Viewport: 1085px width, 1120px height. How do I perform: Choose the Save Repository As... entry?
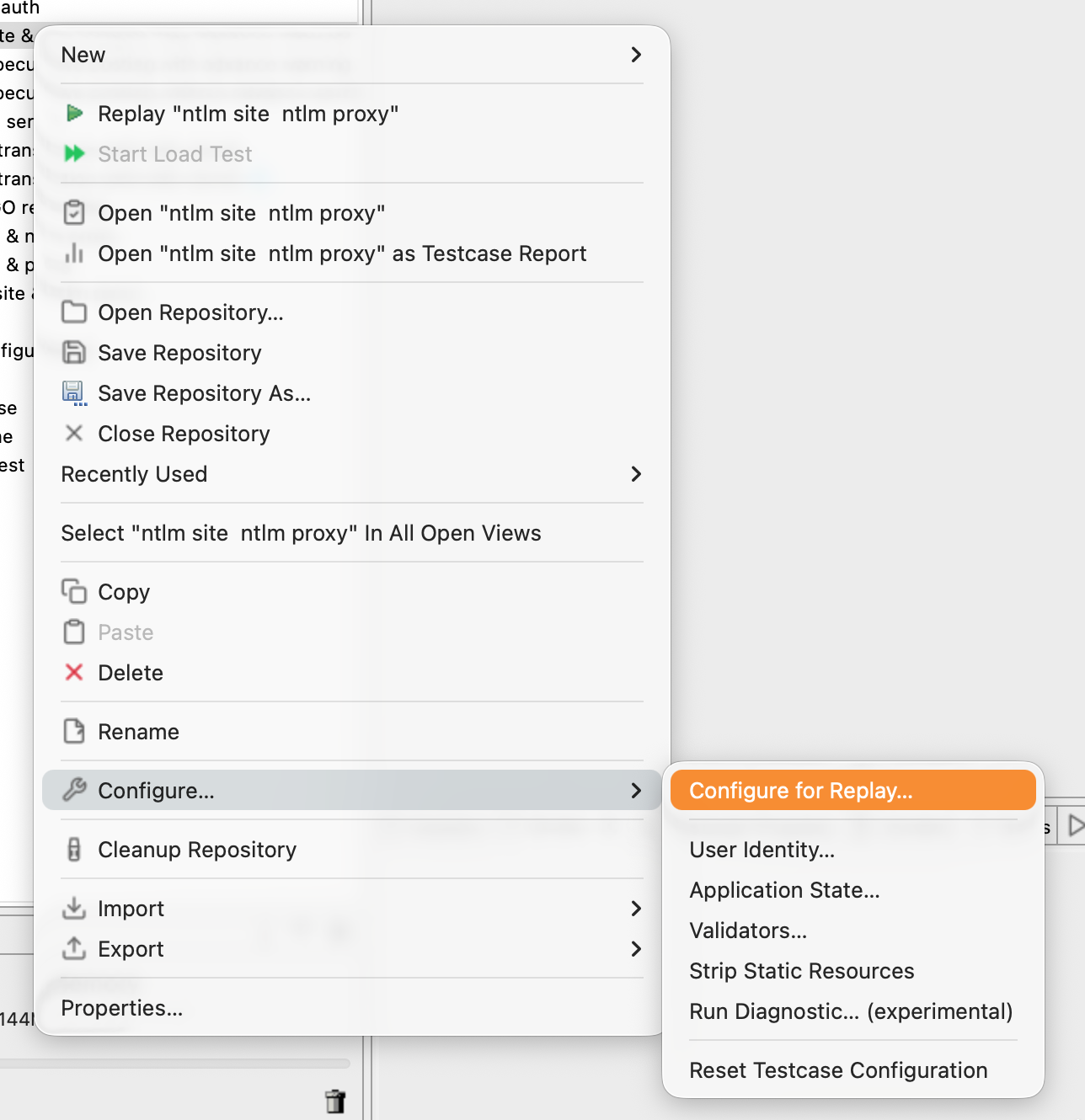tap(351, 393)
